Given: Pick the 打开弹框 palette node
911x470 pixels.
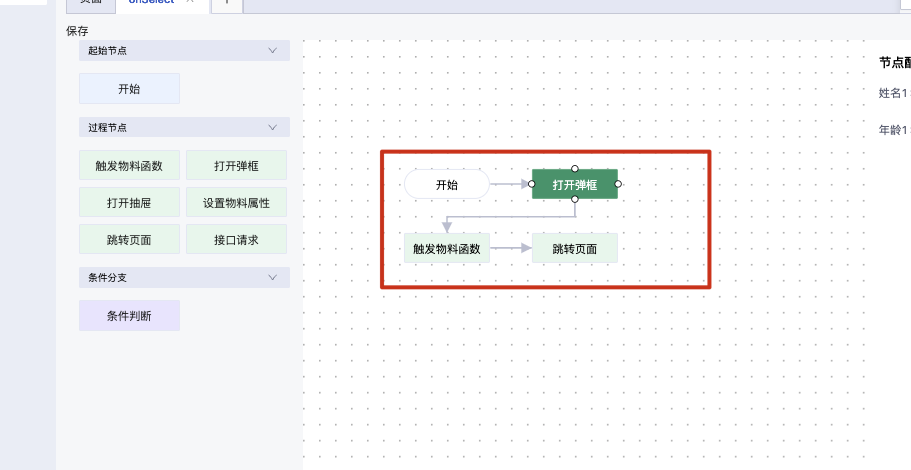Looking at the screenshot, I should (236, 166).
